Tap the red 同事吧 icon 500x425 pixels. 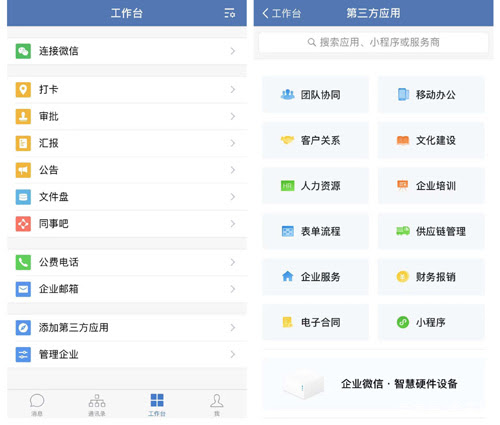[23, 224]
